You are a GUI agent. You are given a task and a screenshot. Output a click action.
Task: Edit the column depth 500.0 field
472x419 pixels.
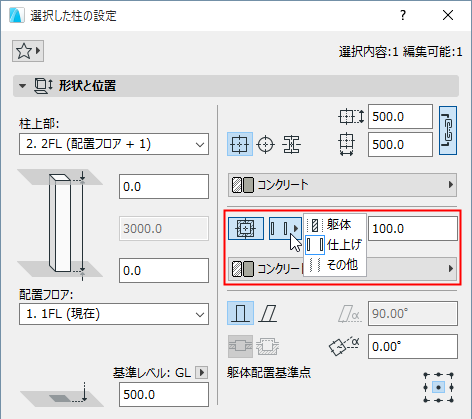point(400,116)
